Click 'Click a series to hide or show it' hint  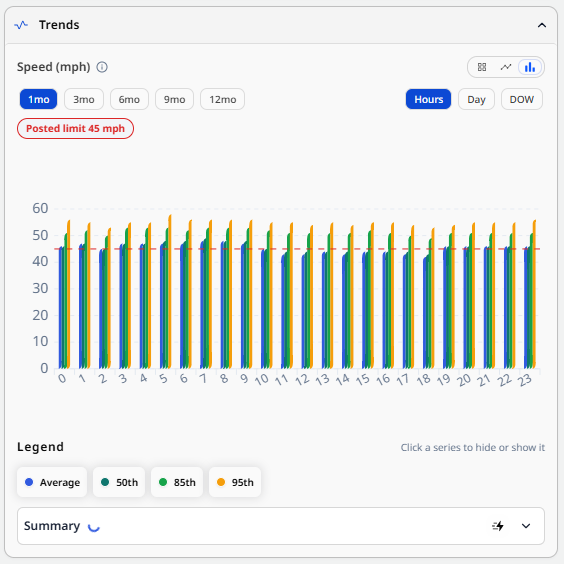473,447
